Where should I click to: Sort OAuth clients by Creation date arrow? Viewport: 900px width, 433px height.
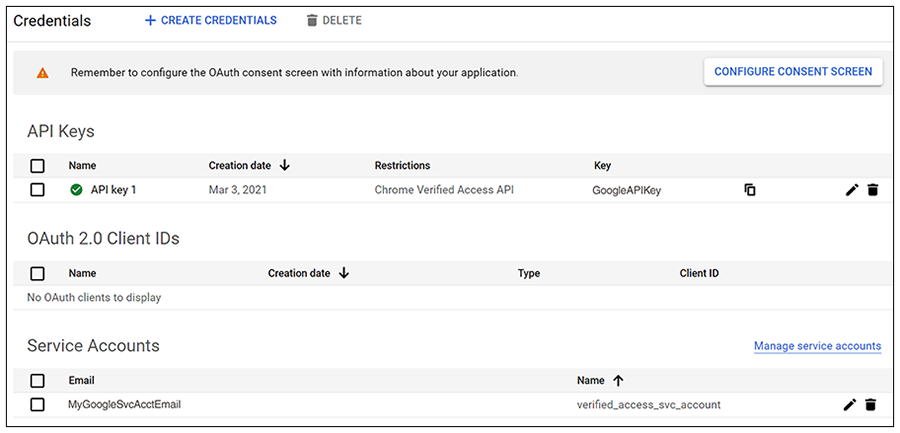[x=344, y=273]
